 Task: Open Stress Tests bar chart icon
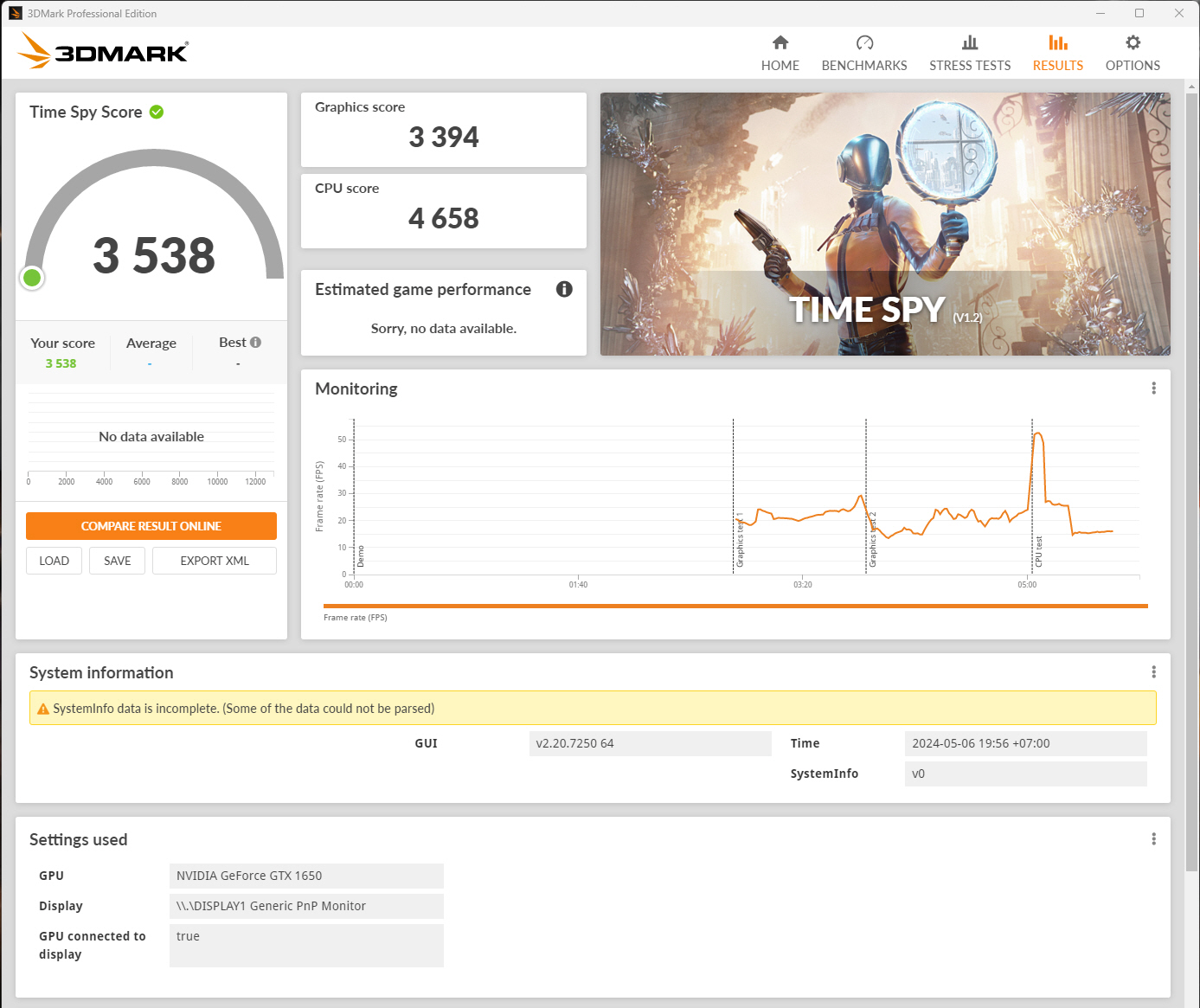tap(969, 42)
